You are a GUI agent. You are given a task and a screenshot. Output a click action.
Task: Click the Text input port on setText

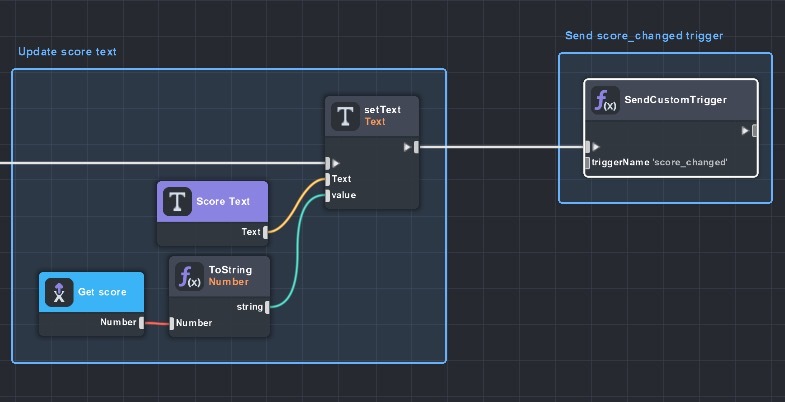click(326, 179)
